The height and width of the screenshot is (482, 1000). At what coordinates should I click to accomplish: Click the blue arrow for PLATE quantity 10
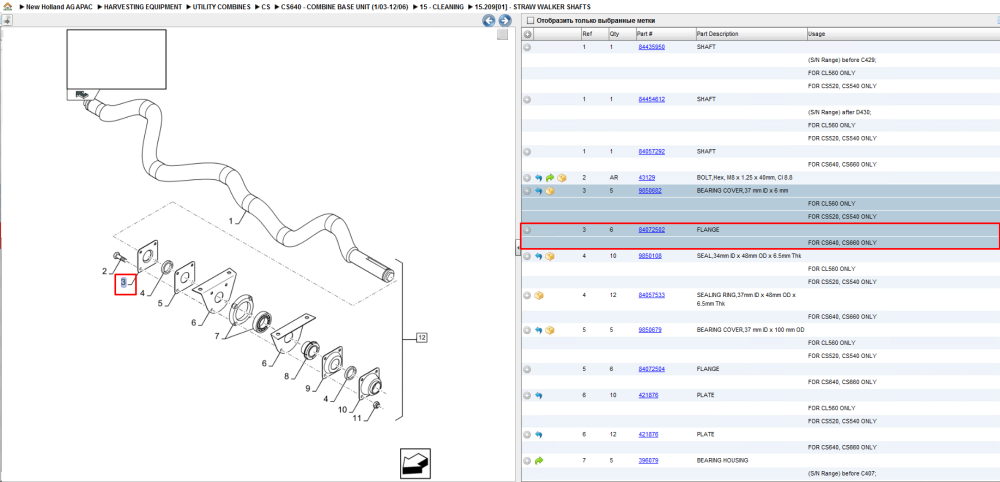pyautogui.click(x=538, y=395)
